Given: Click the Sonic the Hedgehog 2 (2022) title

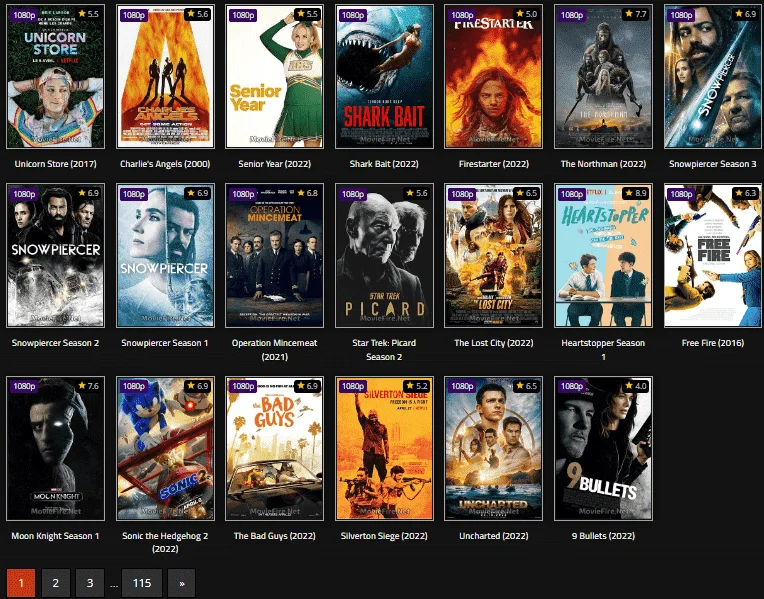Looking at the screenshot, I should [165, 542].
